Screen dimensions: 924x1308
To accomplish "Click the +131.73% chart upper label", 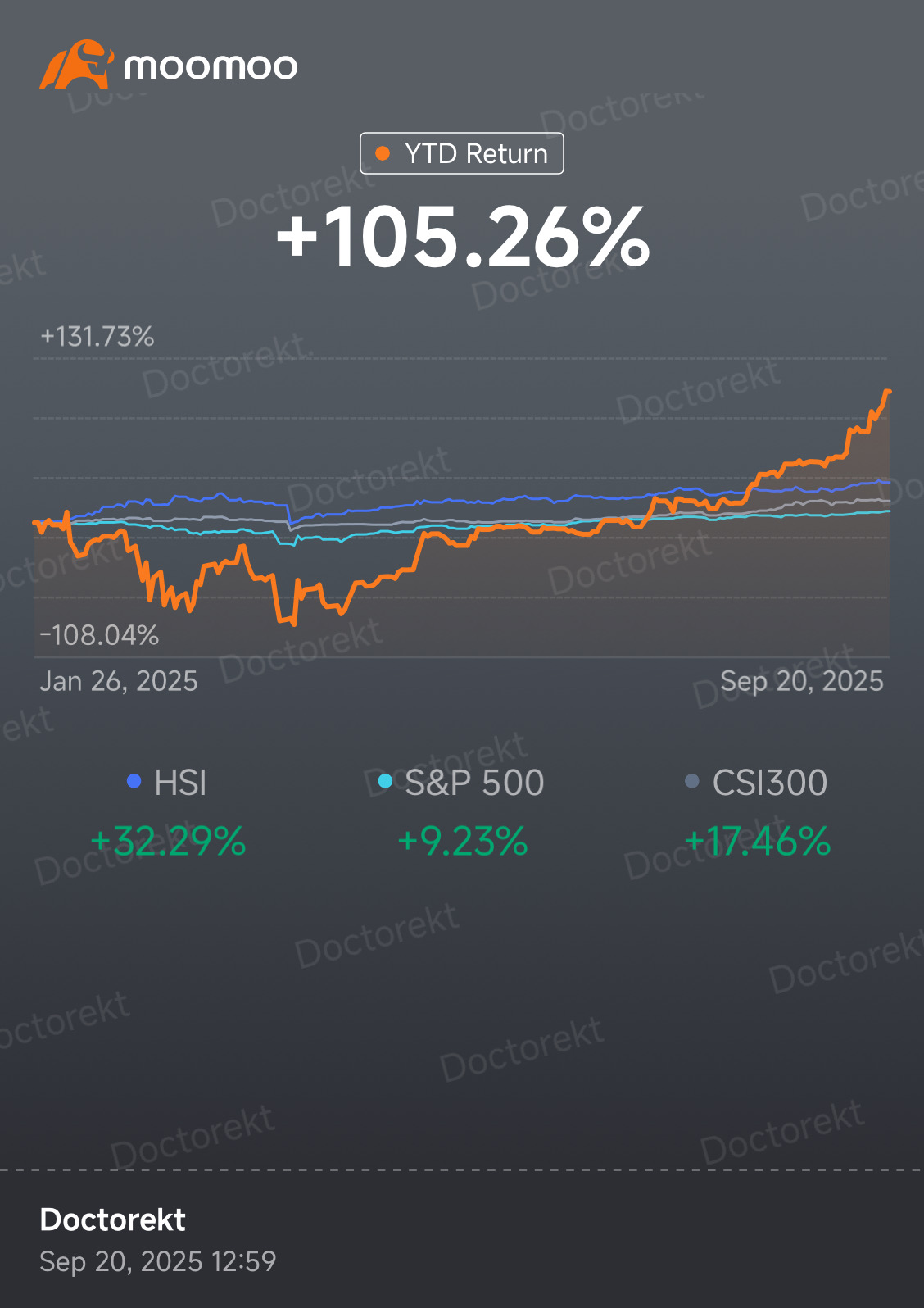I will pos(97,337).
